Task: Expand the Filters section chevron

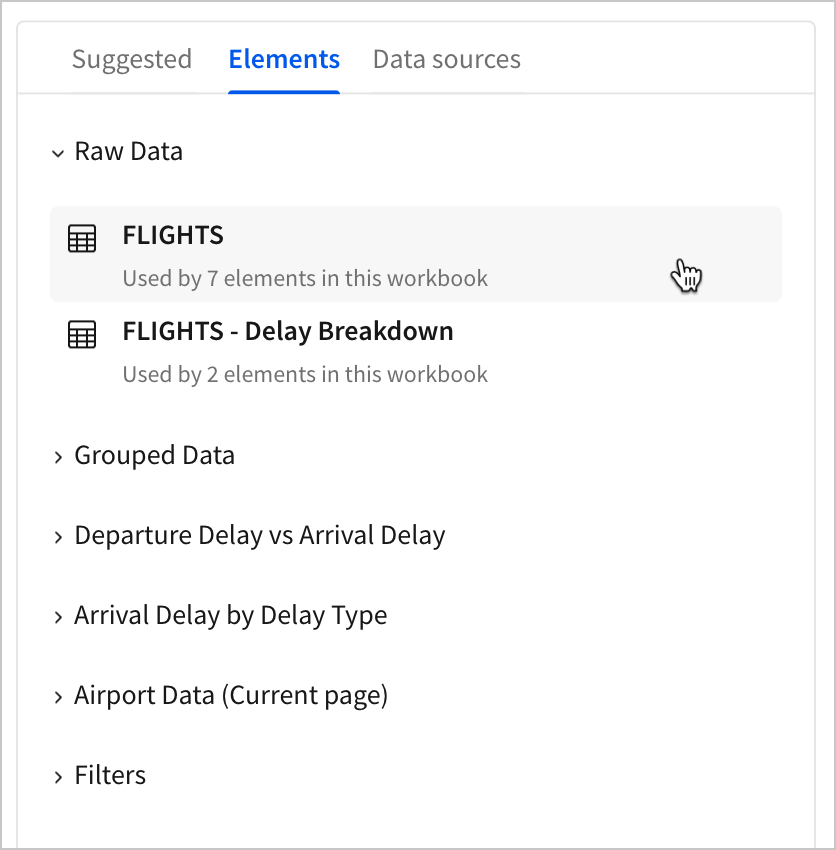Action: pos(58,777)
